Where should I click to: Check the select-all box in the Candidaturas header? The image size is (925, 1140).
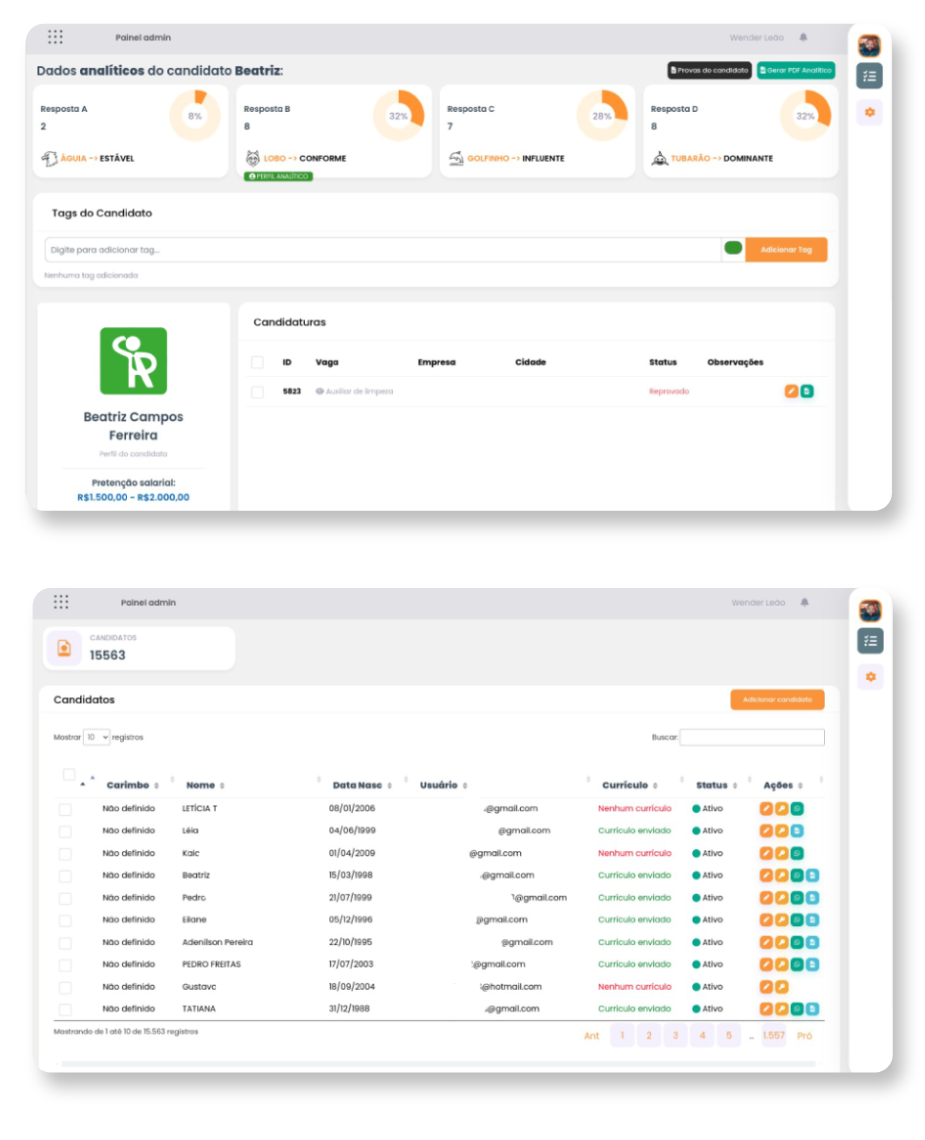[x=257, y=362]
